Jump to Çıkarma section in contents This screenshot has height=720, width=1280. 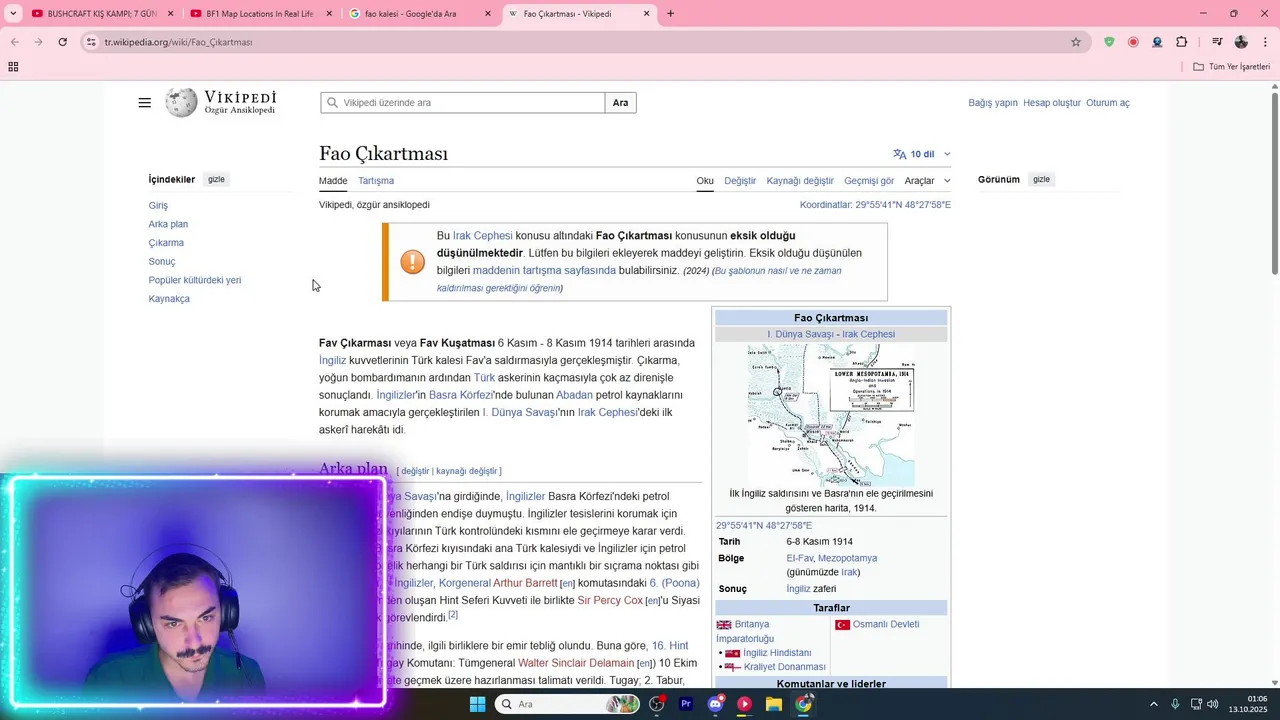tap(166, 243)
